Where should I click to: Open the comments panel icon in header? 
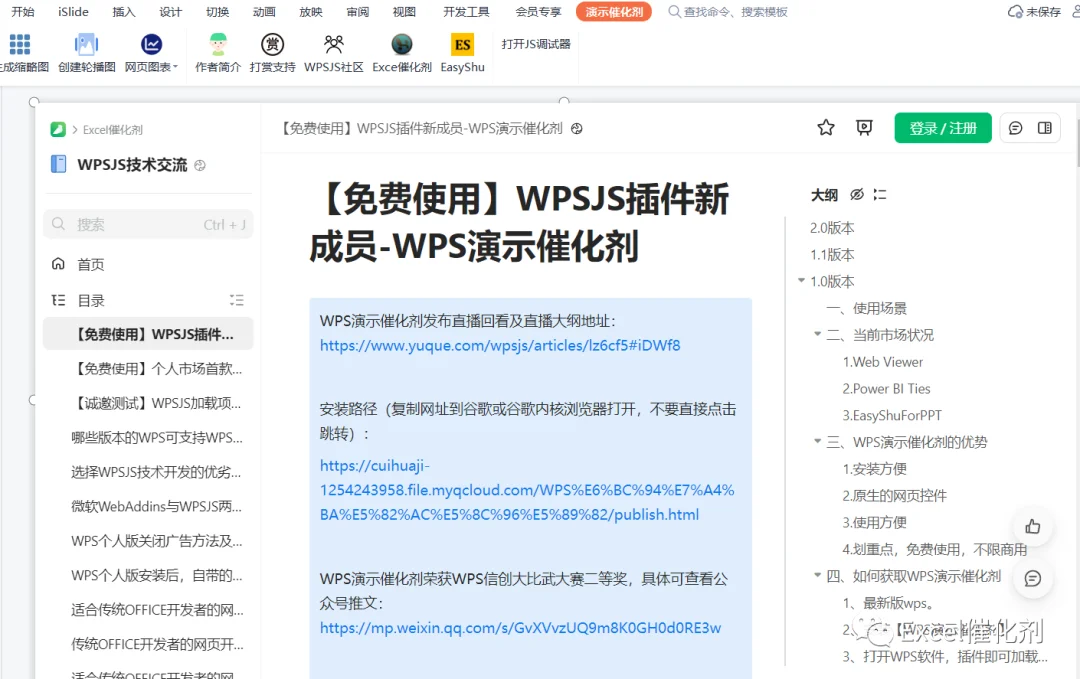pyautogui.click(x=1015, y=128)
